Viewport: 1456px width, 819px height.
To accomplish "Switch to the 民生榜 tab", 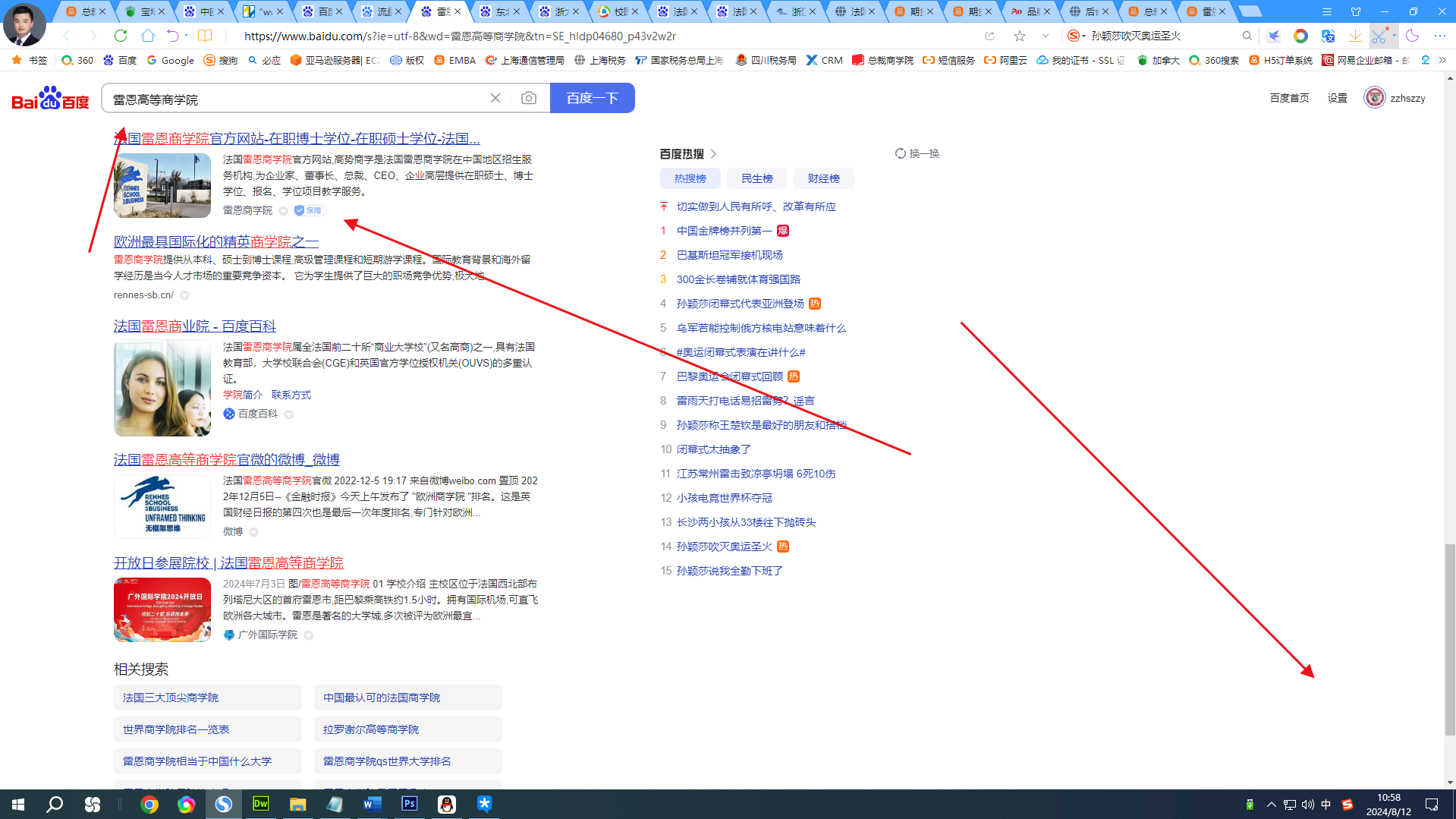I will click(756, 178).
